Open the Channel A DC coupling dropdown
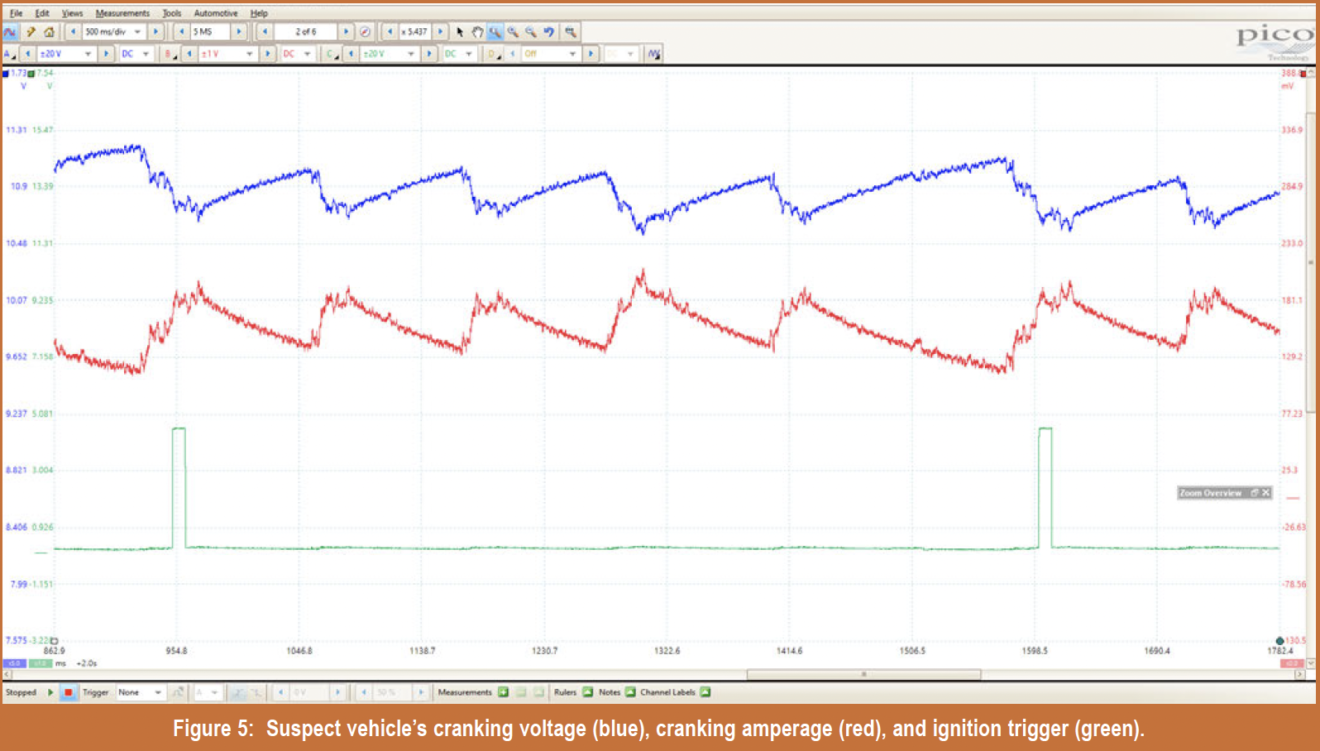The width and height of the screenshot is (1320, 751). point(146,54)
